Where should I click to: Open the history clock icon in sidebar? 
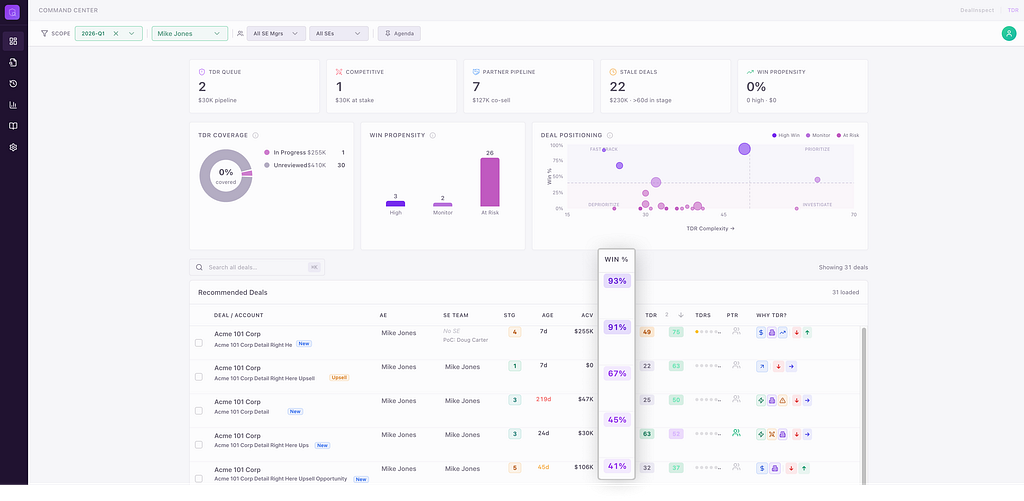tap(13, 84)
